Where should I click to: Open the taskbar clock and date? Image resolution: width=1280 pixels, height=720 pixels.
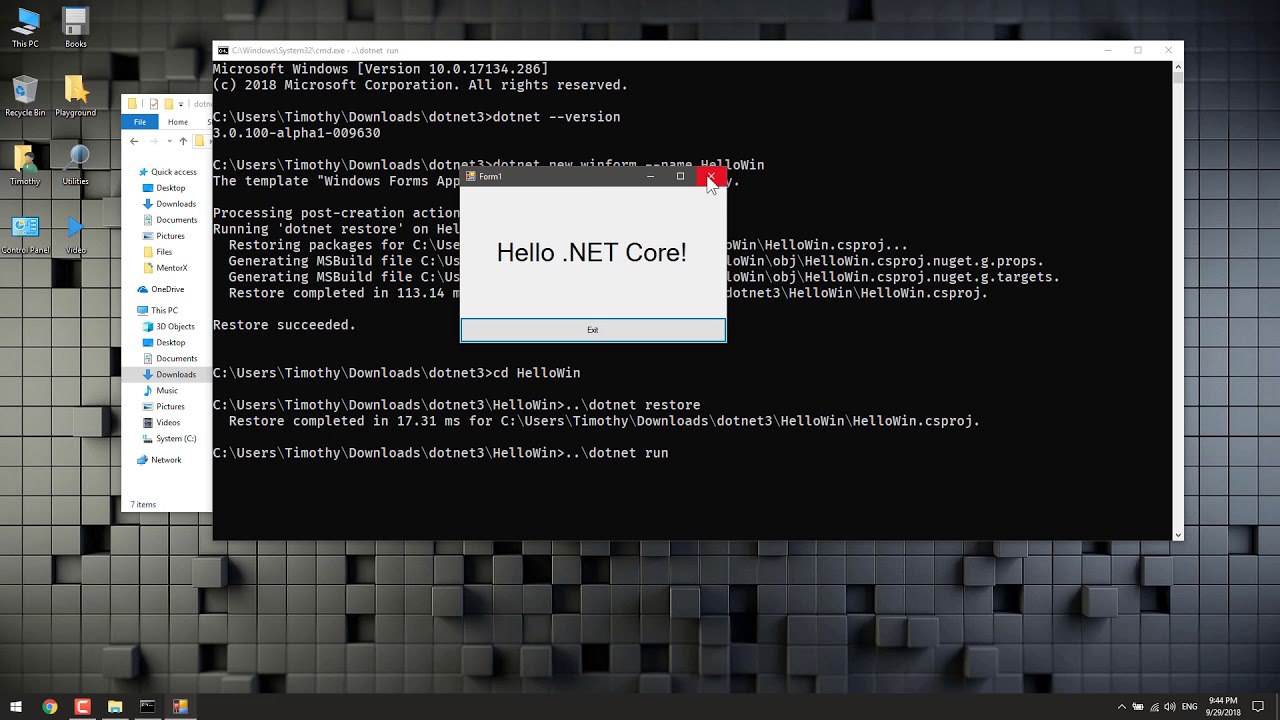pos(1223,706)
